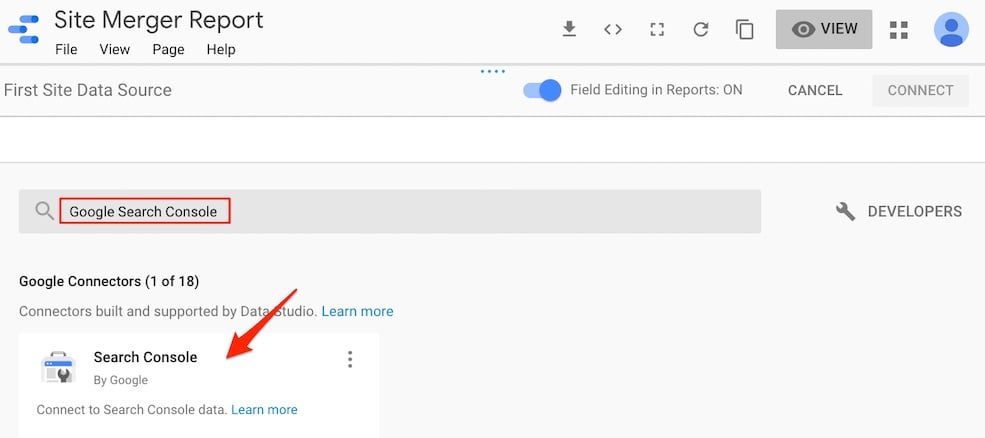The width and height of the screenshot is (985, 438).
Task: Click 'Field Editing in Reports: ON' label
Action: [656, 90]
